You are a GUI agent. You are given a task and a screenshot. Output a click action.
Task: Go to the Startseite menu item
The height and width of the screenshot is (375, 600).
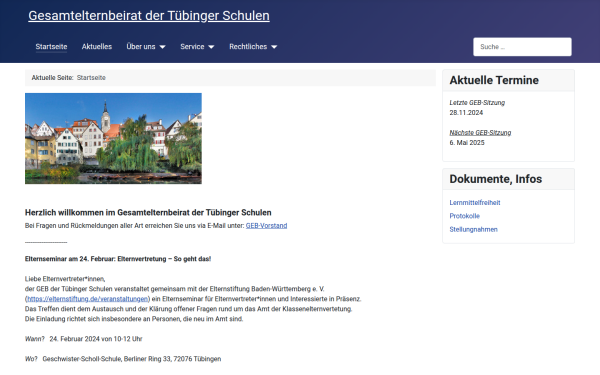[51, 47]
